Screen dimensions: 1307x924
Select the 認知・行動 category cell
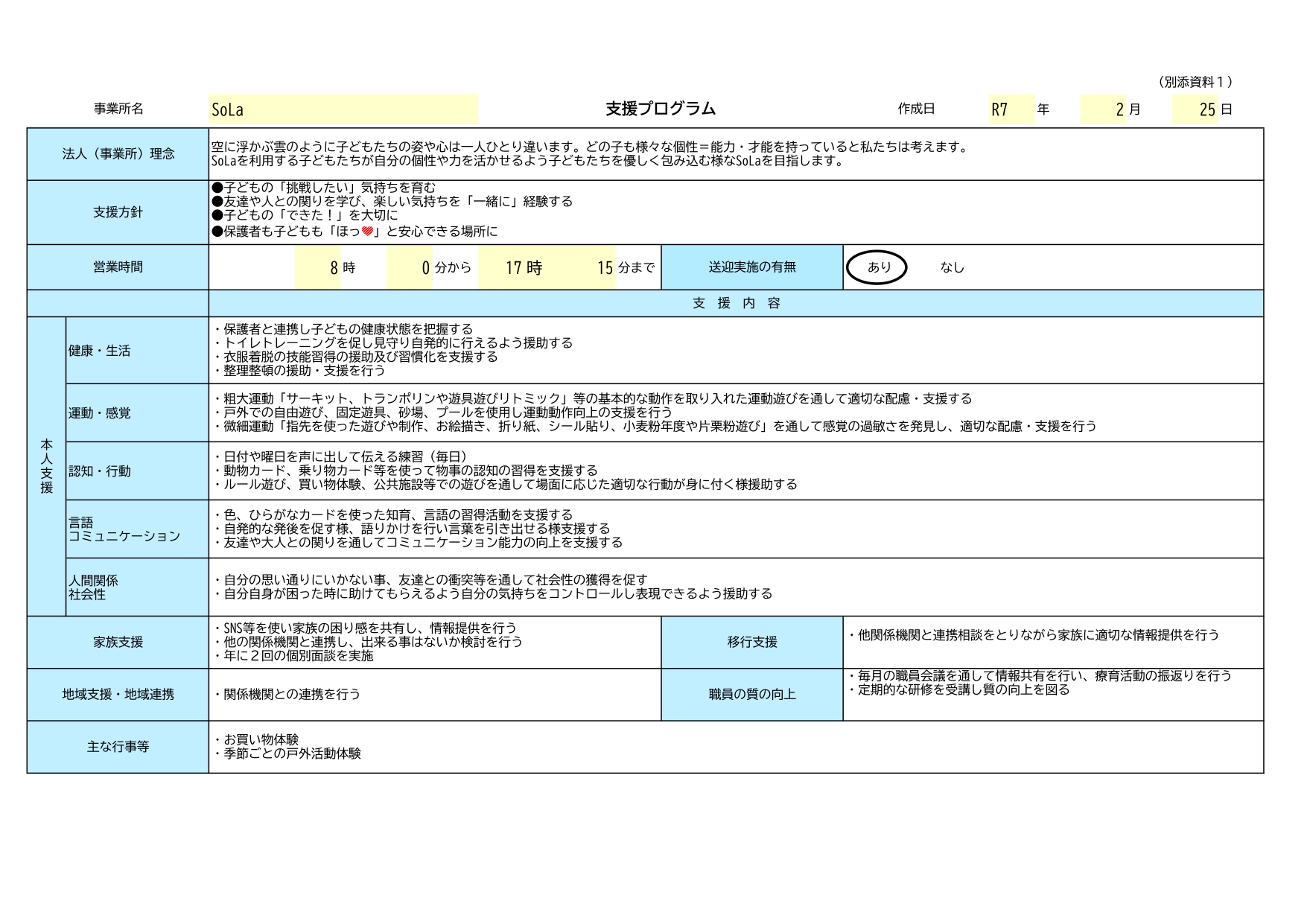[x=137, y=471]
